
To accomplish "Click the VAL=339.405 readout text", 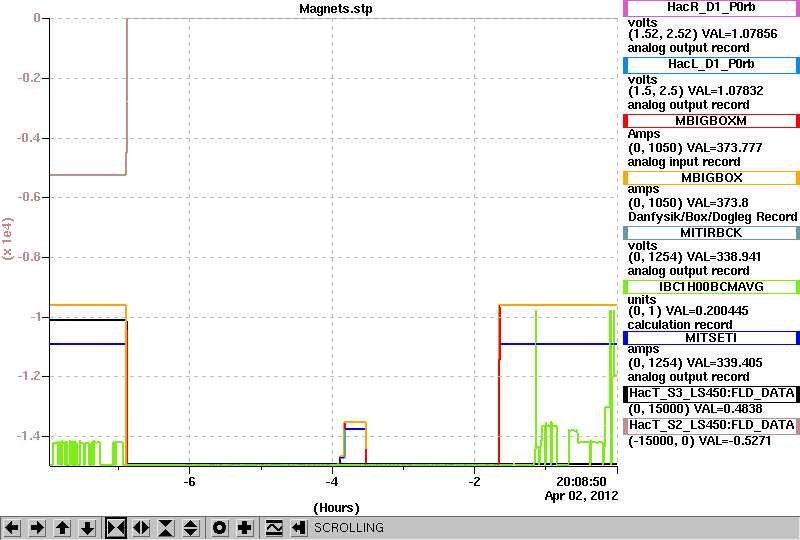I will (724, 363).
